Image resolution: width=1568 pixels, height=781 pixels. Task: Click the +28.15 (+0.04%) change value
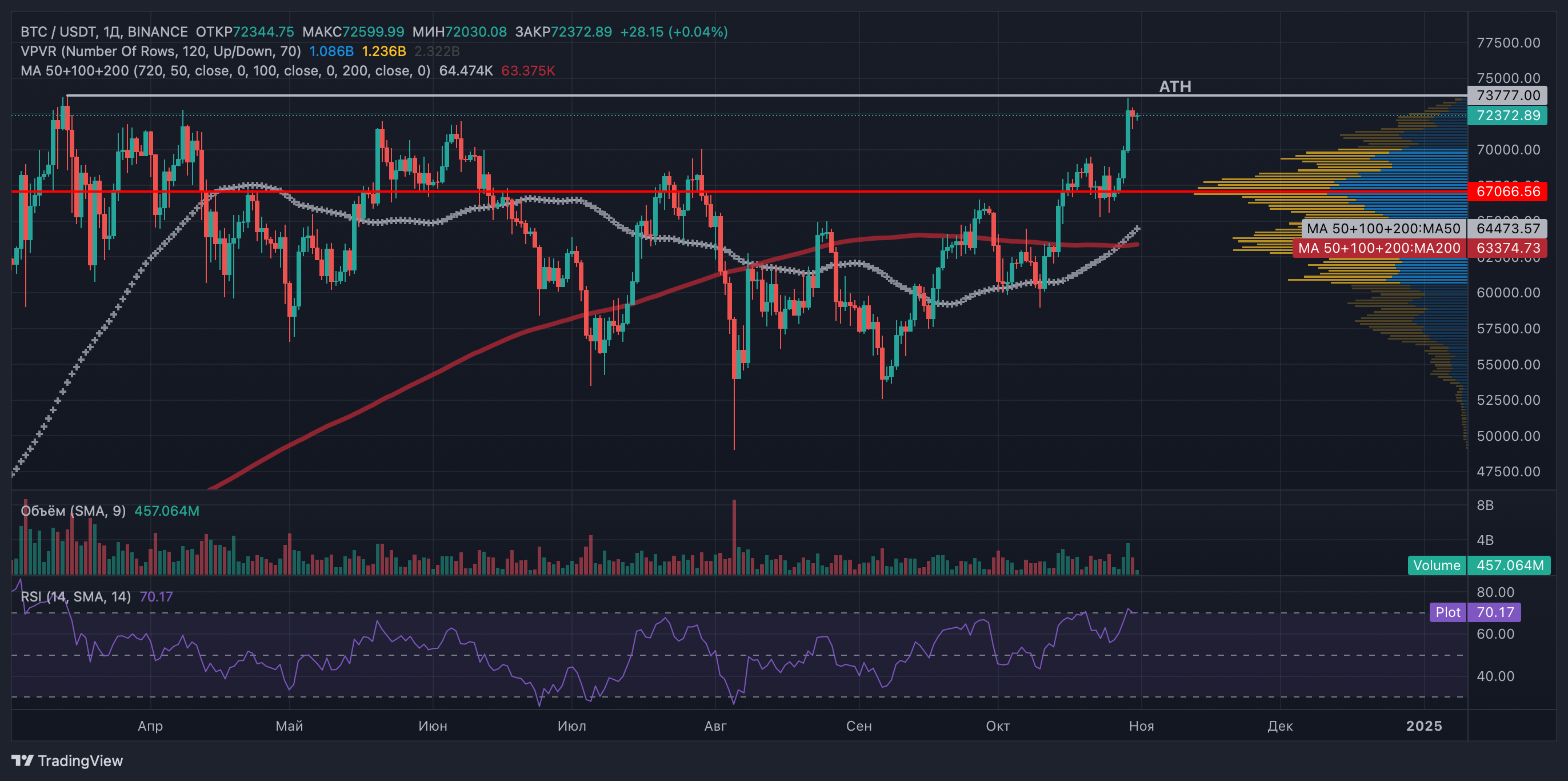pos(674,31)
